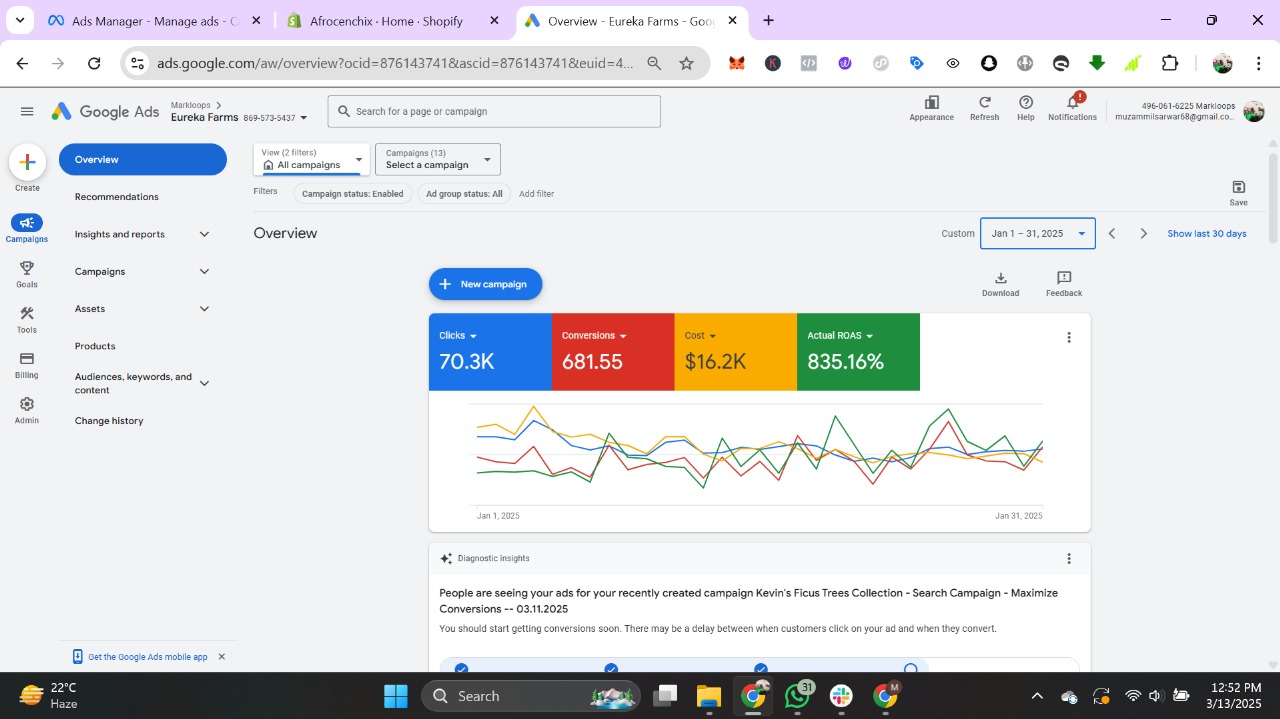Click the taskbar Search box
The image size is (1280, 719).
coord(531,696)
